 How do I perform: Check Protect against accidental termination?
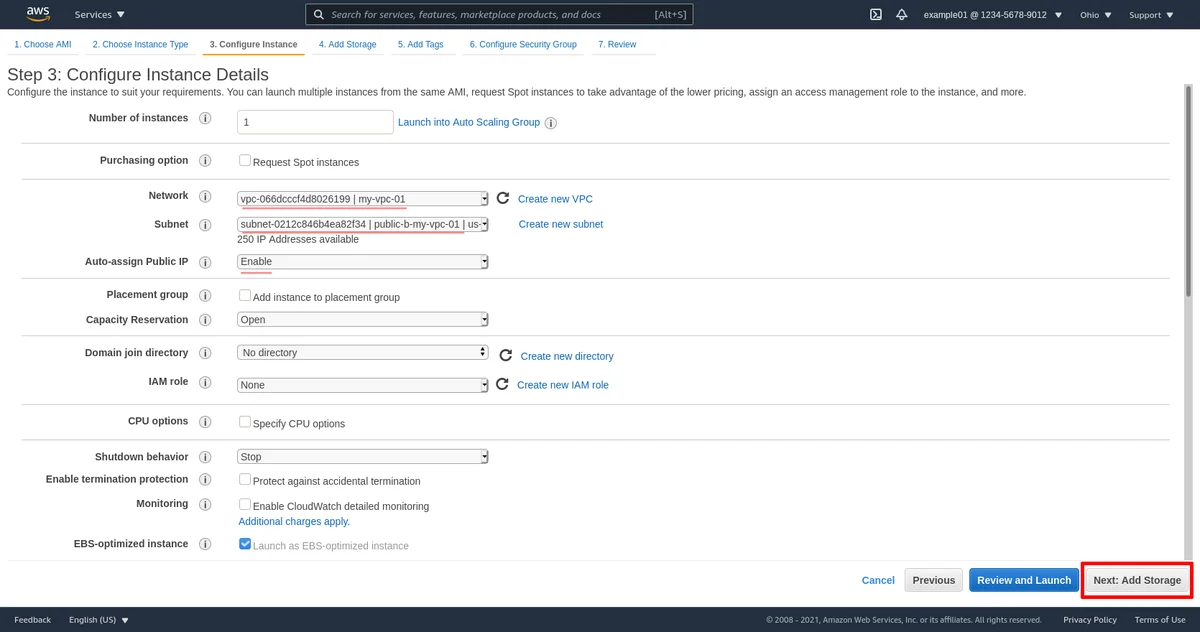pos(245,480)
